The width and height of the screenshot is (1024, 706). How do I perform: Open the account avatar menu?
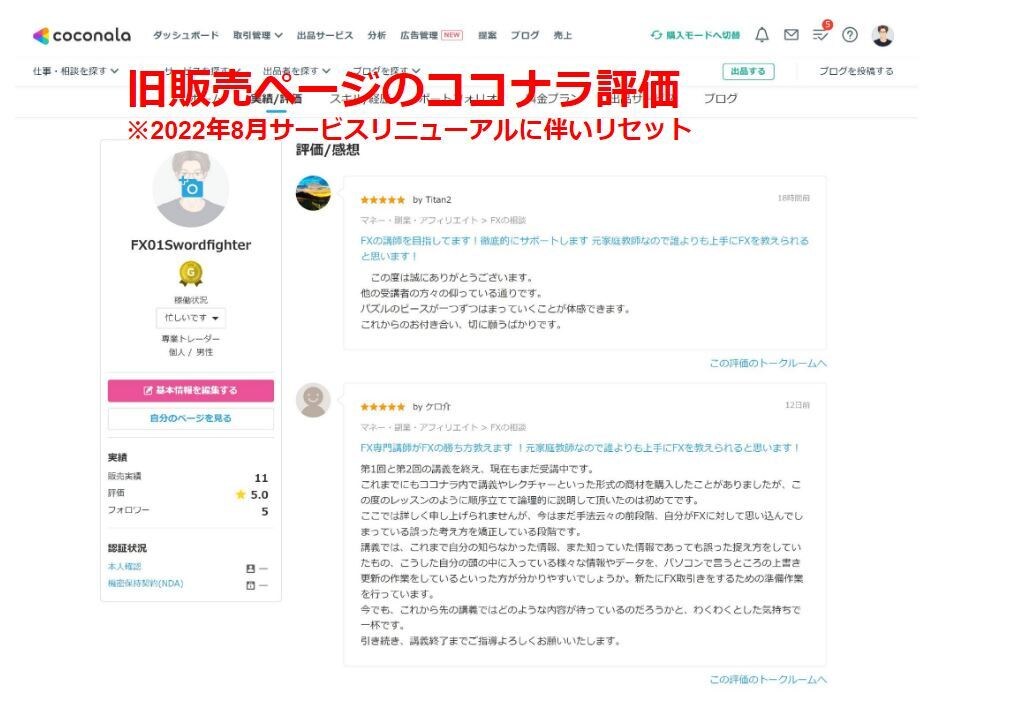click(x=882, y=35)
